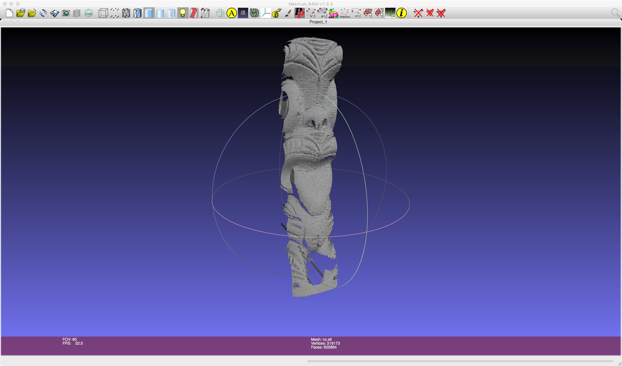
Task: Toggle the XYZ axis display
Action: [265, 13]
